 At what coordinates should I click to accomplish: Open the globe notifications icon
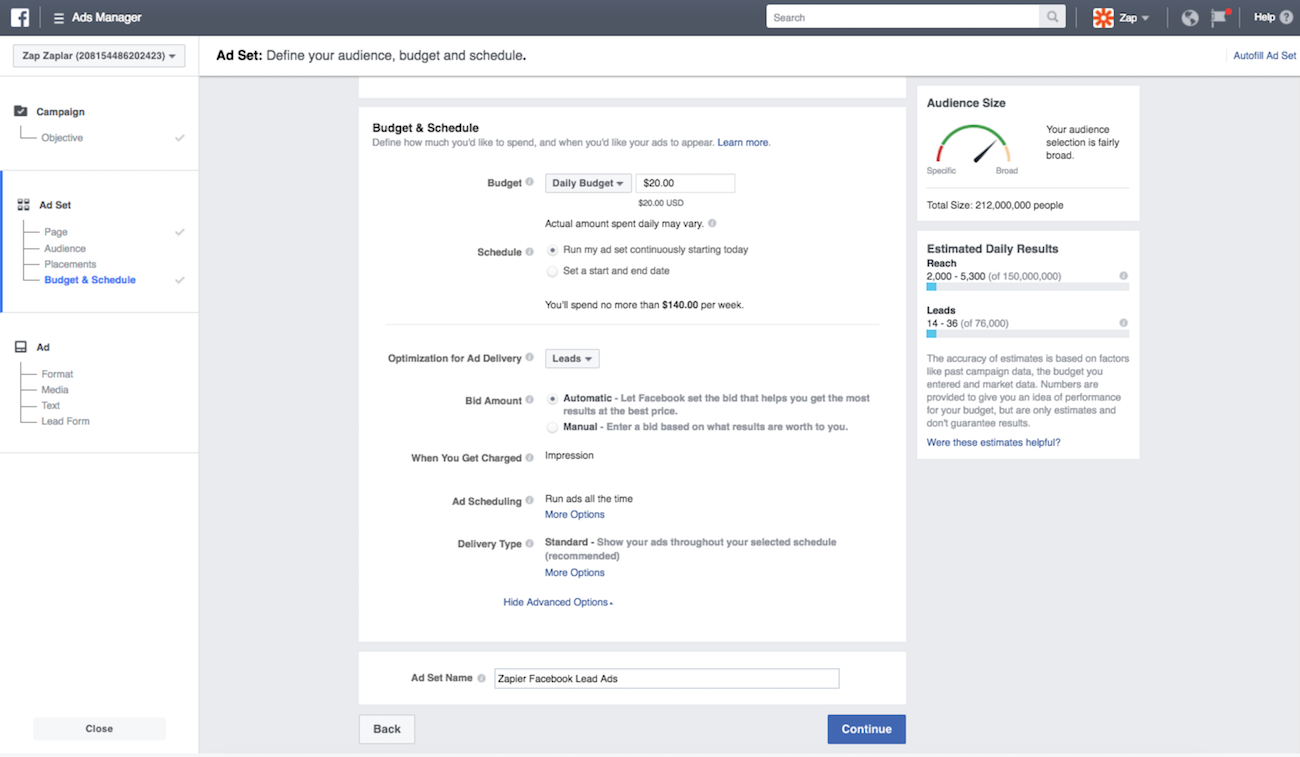tap(1189, 17)
